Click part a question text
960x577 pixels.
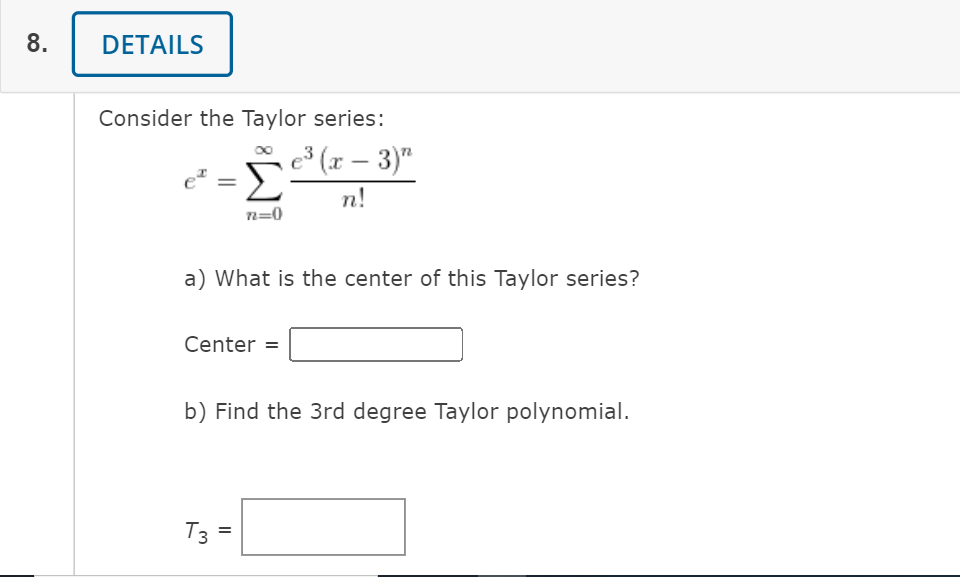pos(411,278)
